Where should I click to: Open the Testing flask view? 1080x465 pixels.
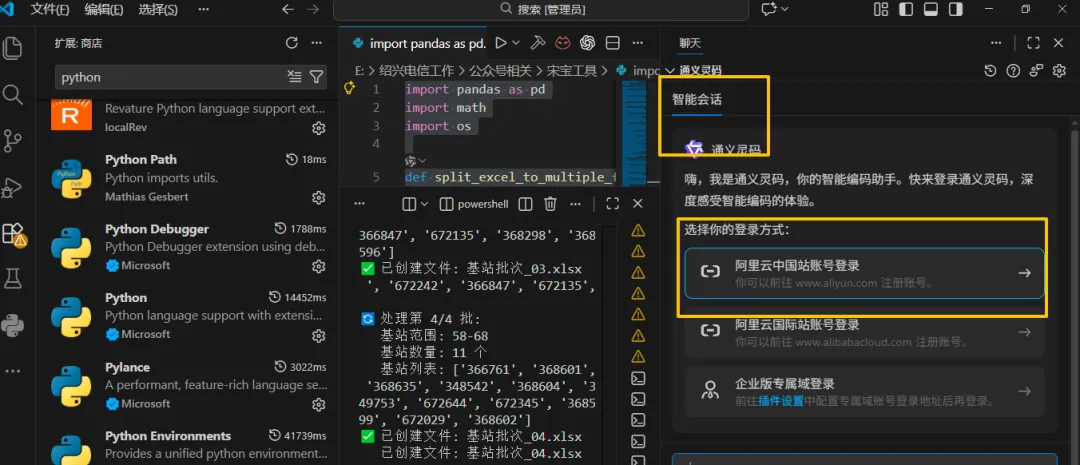coord(12,278)
